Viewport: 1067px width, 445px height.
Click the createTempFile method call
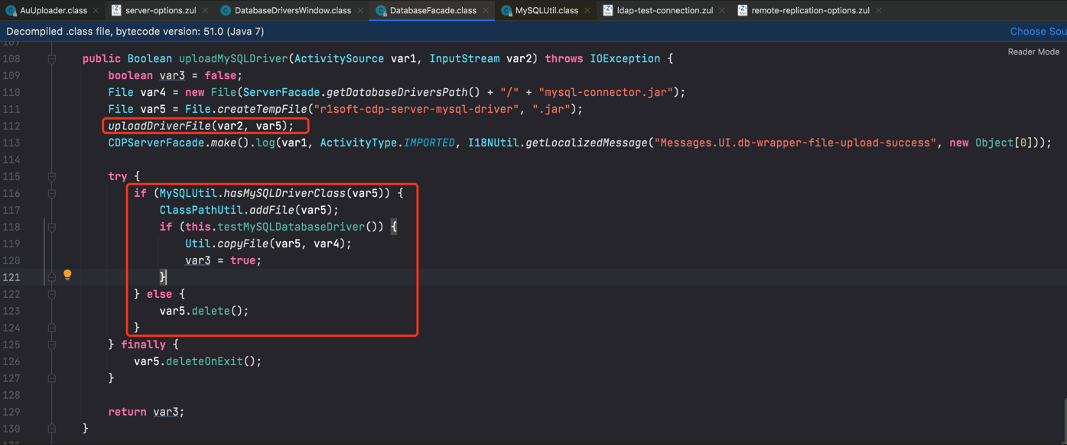pos(261,110)
